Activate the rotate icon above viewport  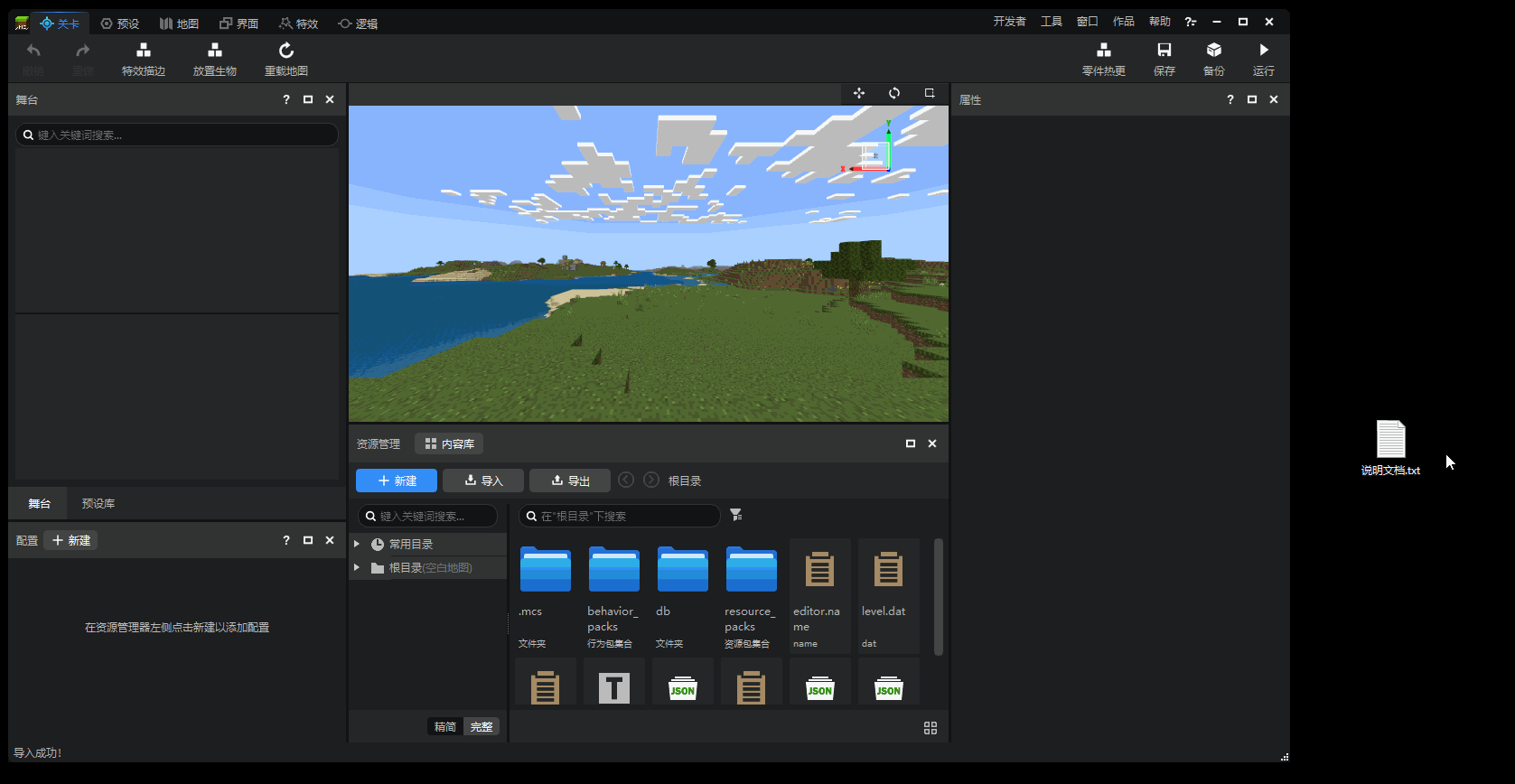coord(894,93)
